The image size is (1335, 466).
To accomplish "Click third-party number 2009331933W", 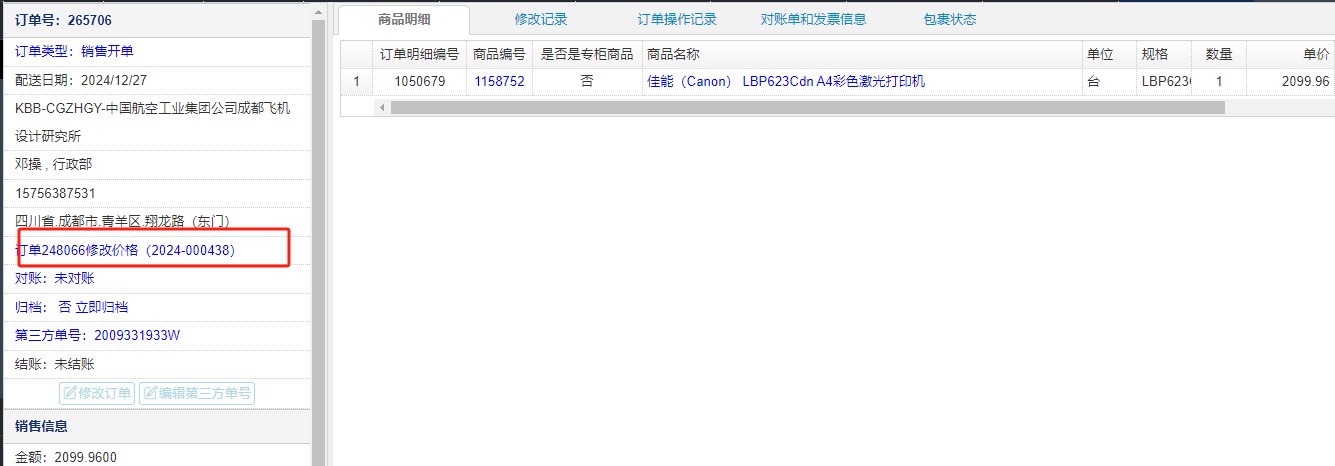I will (x=137, y=335).
